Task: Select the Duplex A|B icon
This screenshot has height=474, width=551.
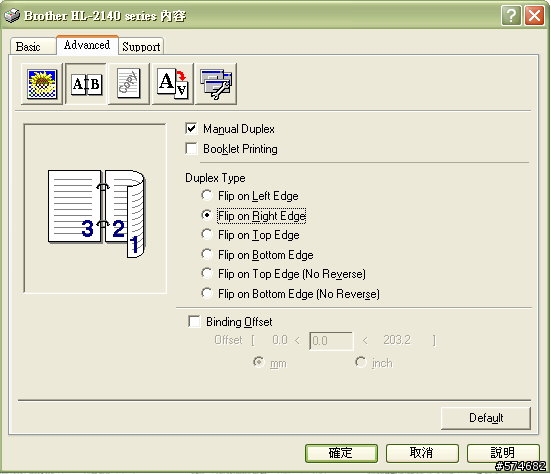Action: [86, 84]
